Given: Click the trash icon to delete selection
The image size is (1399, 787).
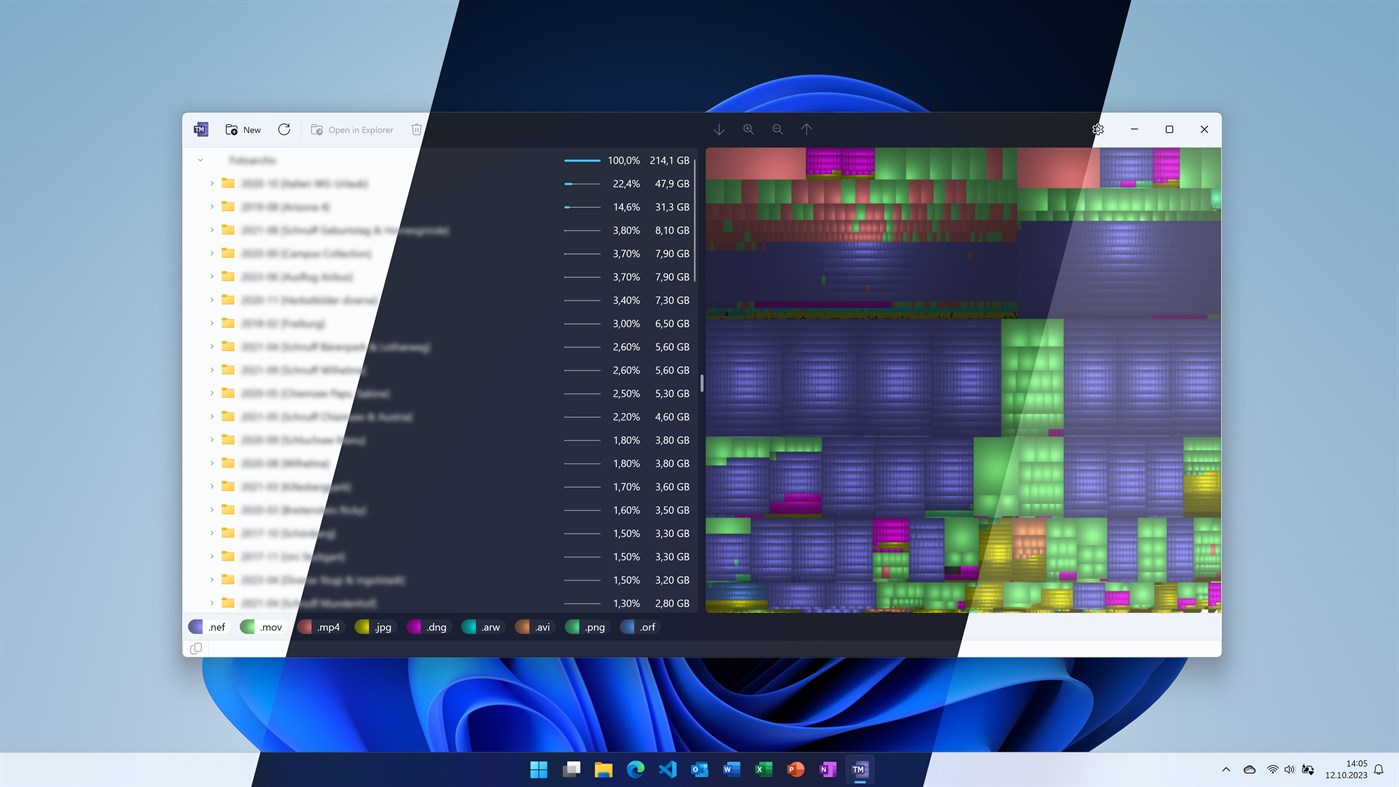Looking at the screenshot, I should coord(416,129).
